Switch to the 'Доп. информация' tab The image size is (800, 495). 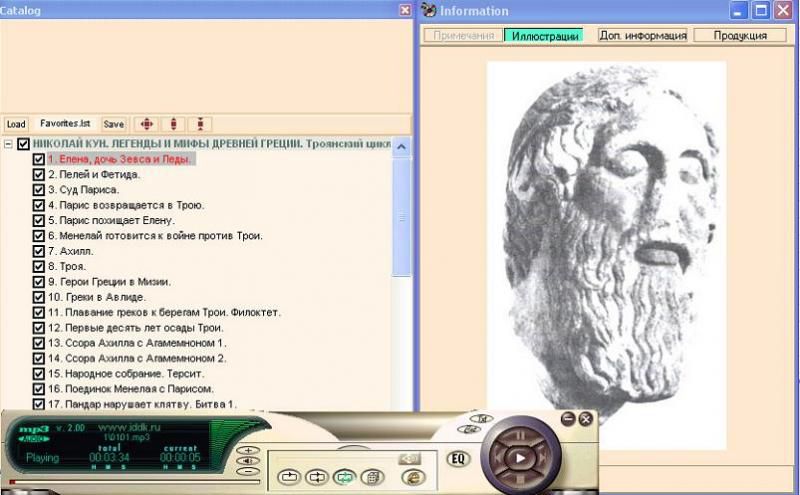(x=643, y=35)
